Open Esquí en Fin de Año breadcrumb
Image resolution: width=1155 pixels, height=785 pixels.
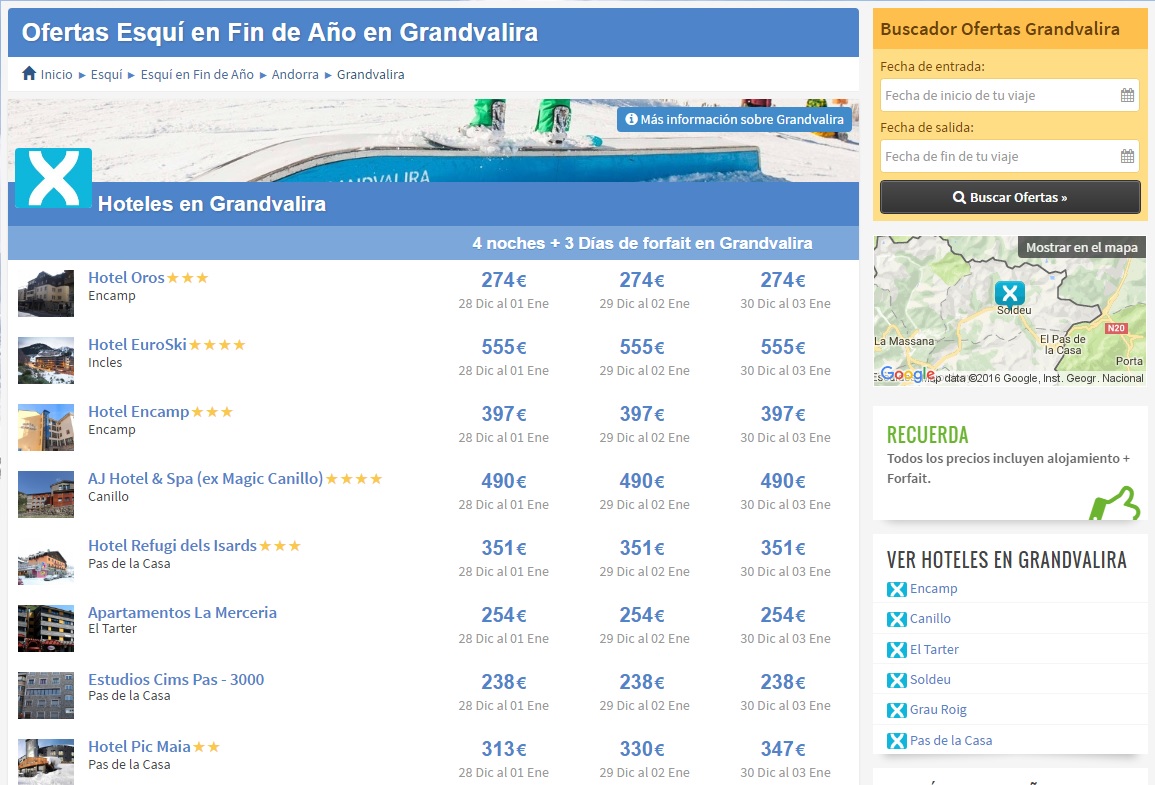tap(197, 74)
